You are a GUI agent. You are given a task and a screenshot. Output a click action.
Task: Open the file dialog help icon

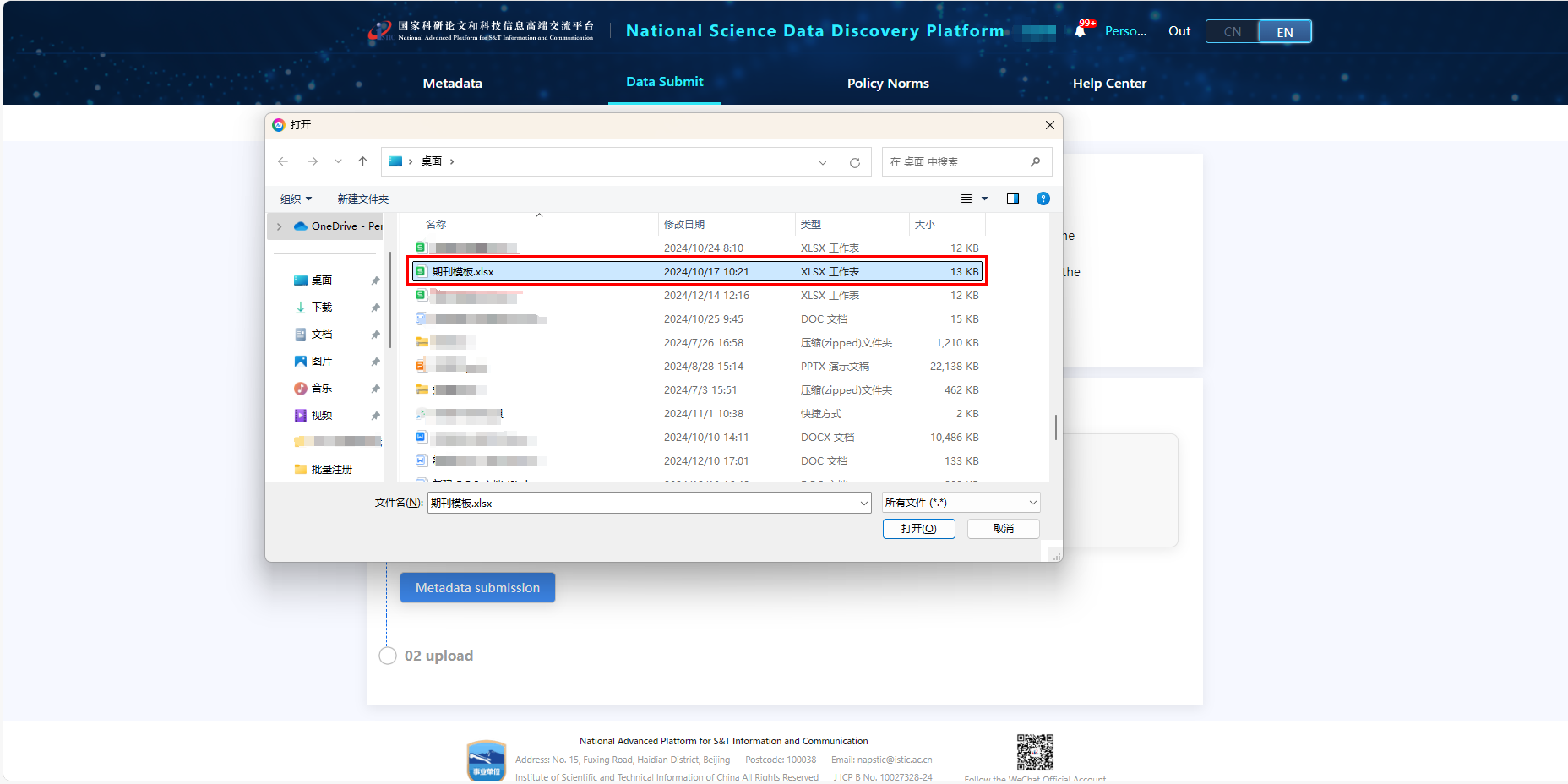coord(1043,199)
